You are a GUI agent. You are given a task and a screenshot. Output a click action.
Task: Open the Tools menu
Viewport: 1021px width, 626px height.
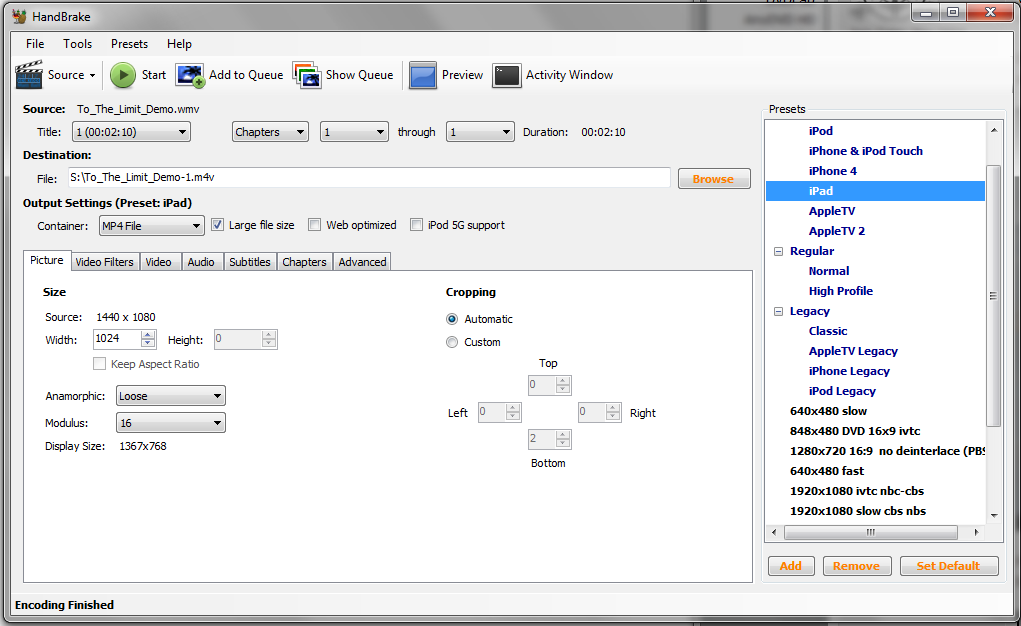(x=77, y=44)
